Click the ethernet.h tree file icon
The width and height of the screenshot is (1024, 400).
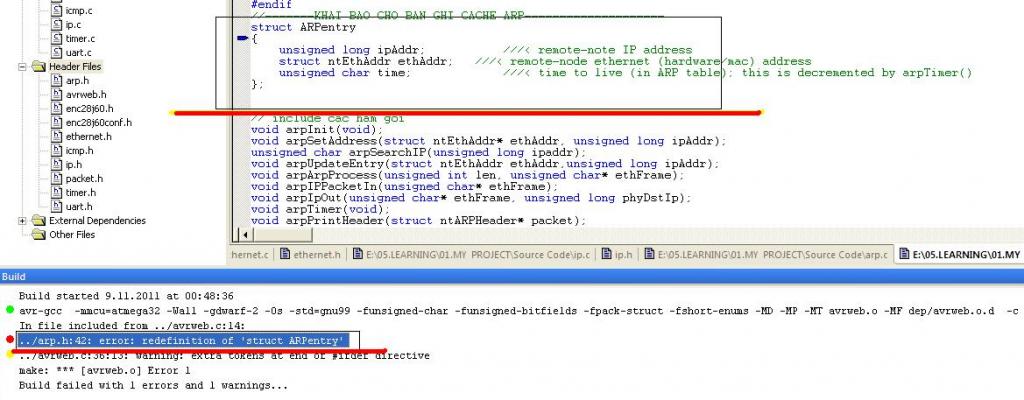click(57, 137)
